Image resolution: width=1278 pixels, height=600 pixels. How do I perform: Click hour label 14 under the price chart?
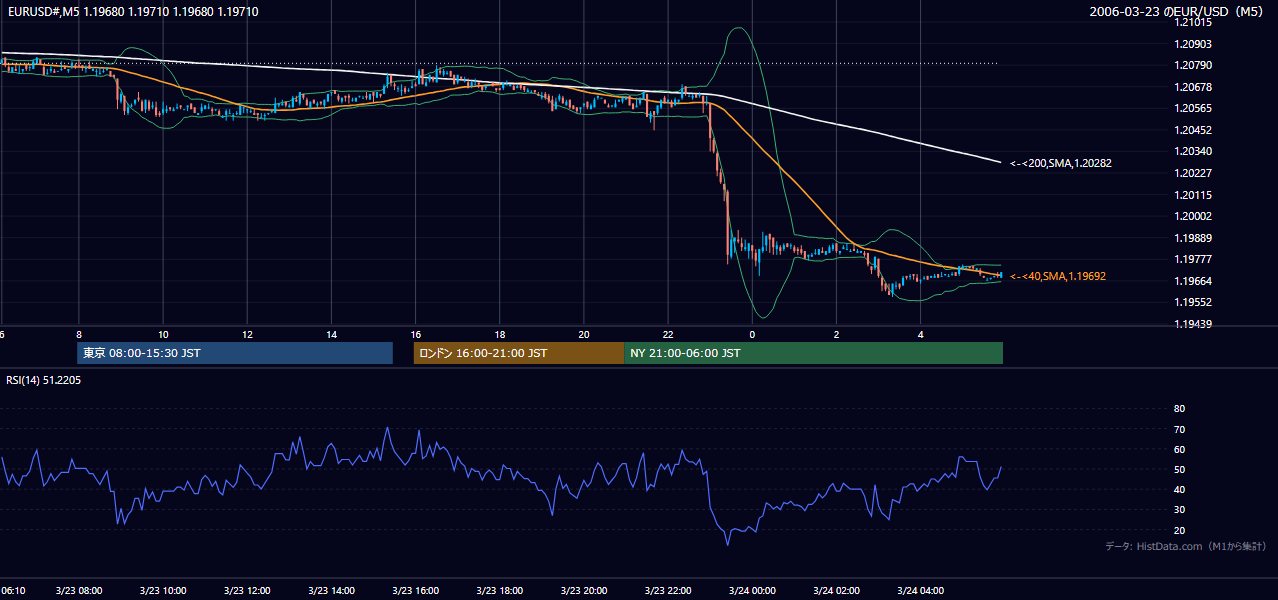coord(331,335)
